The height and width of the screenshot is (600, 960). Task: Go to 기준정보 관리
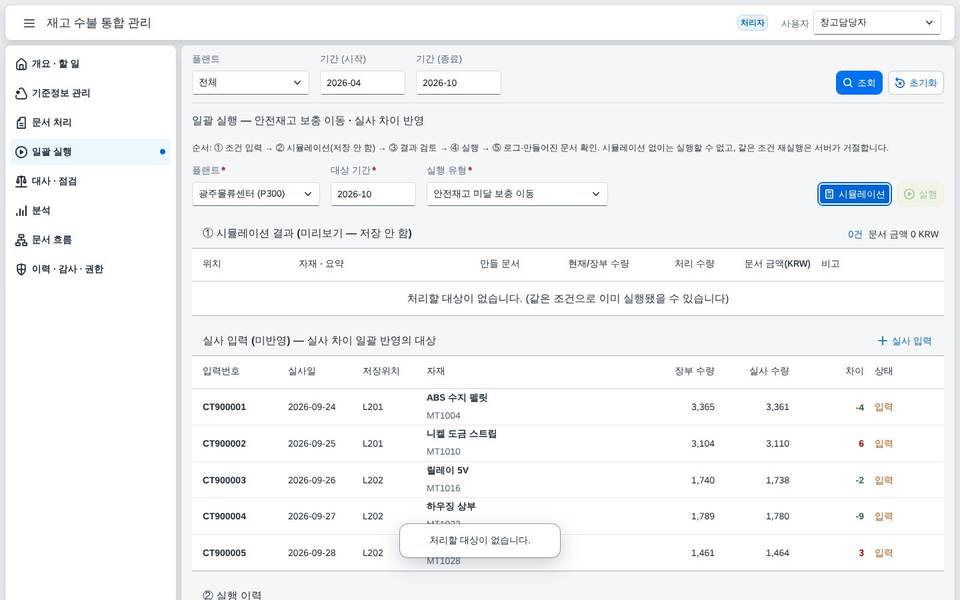tap(90, 93)
